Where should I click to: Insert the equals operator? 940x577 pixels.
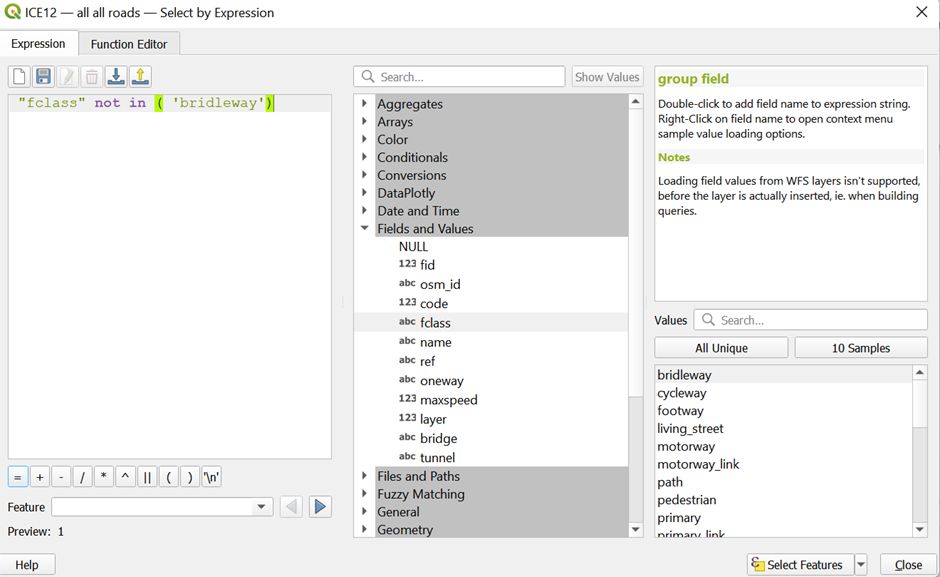tap(18, 477)
